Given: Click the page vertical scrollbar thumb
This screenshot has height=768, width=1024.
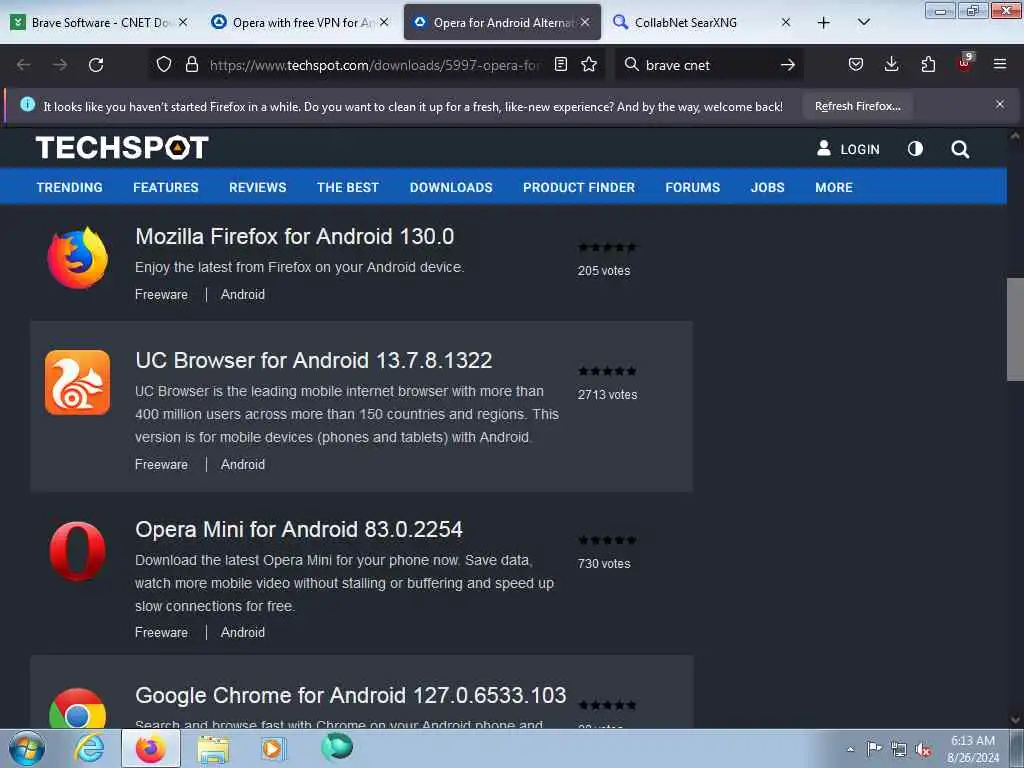Looking at the screenshot, I should (x=1015, y=329).
